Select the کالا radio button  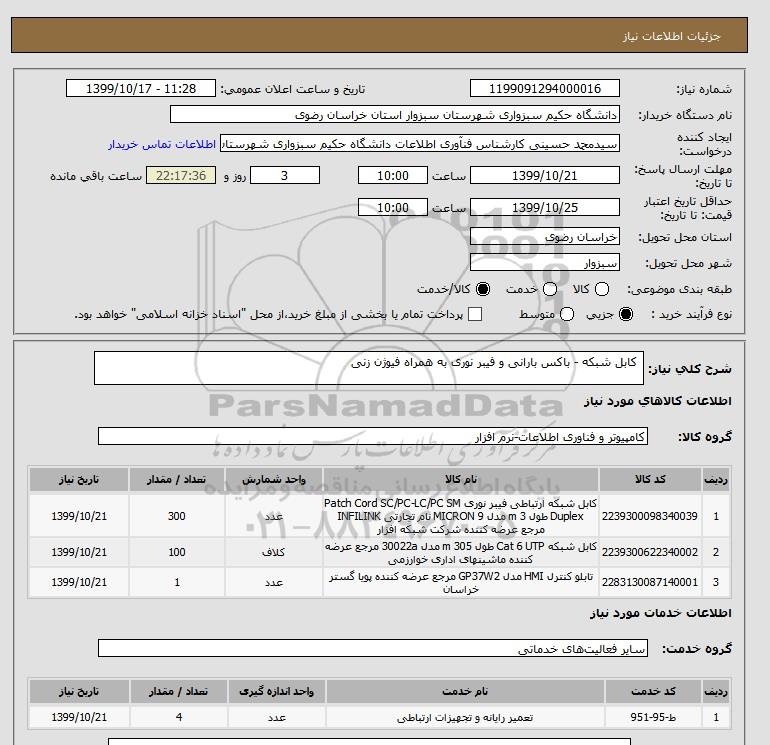click(602, 289)
